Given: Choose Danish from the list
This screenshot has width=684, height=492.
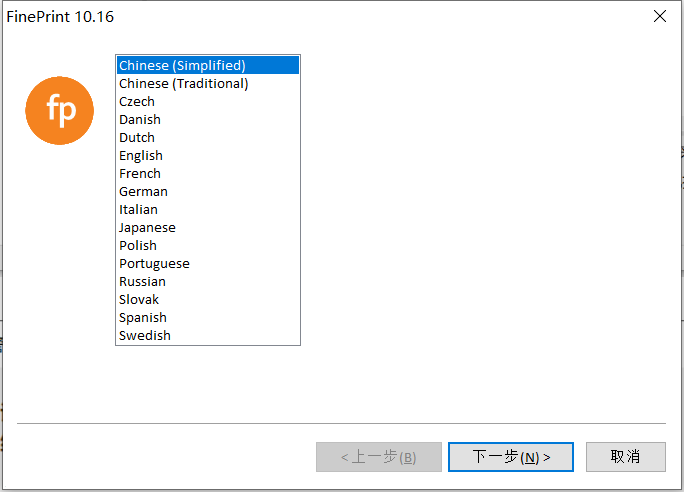Looking at the screenshot, I should click(208, 119).
